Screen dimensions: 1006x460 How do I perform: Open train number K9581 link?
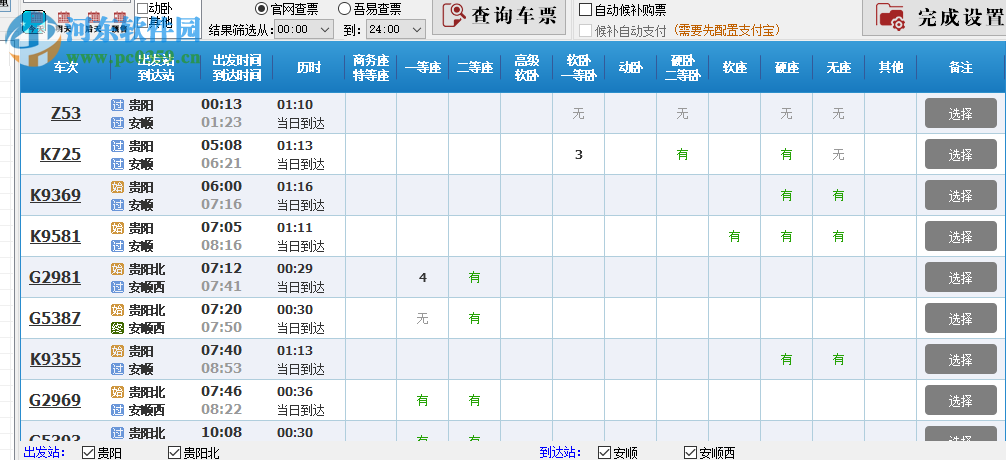(55, 237)
